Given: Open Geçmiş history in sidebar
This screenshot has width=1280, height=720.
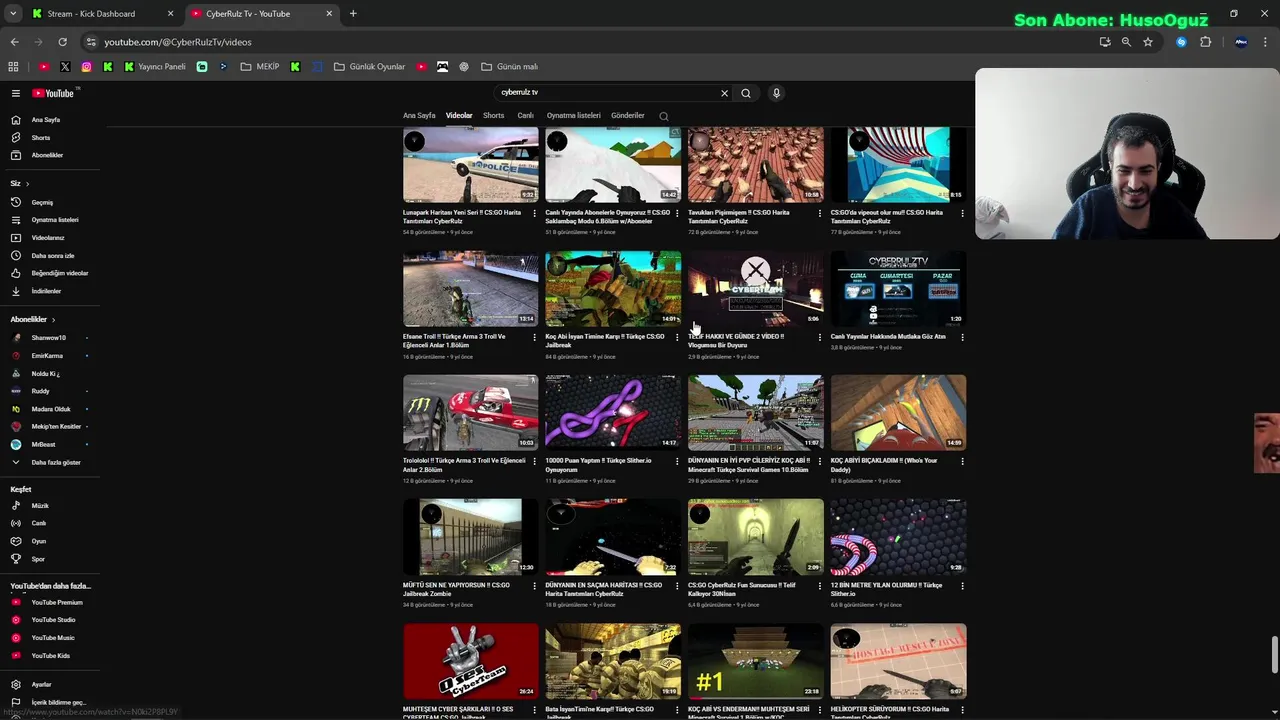Looking at the screenshot, I should pyautogui.click(x=42, y=203).
